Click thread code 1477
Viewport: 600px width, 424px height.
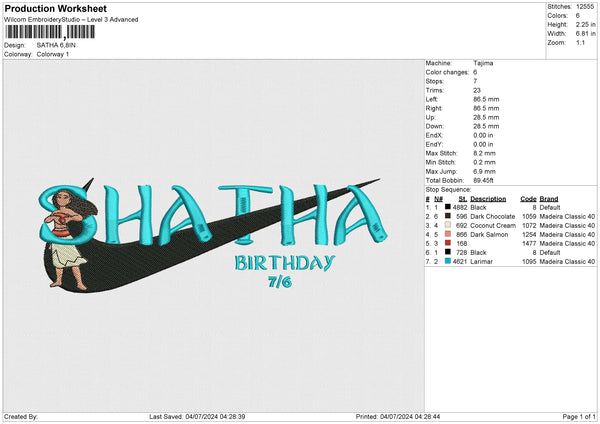pyautogui.click(x=529, y=243)
